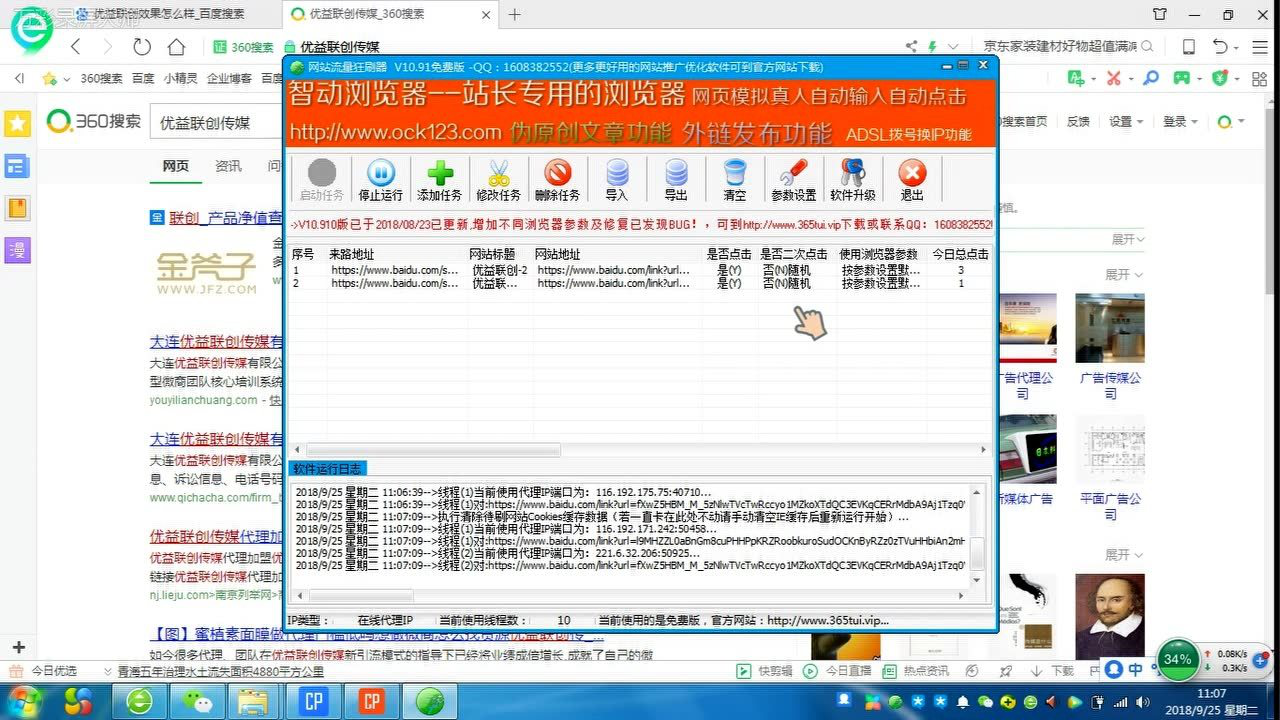Open 参数设置 parameter settings
Screen dimensions: 1280x720
coord(793,180)
